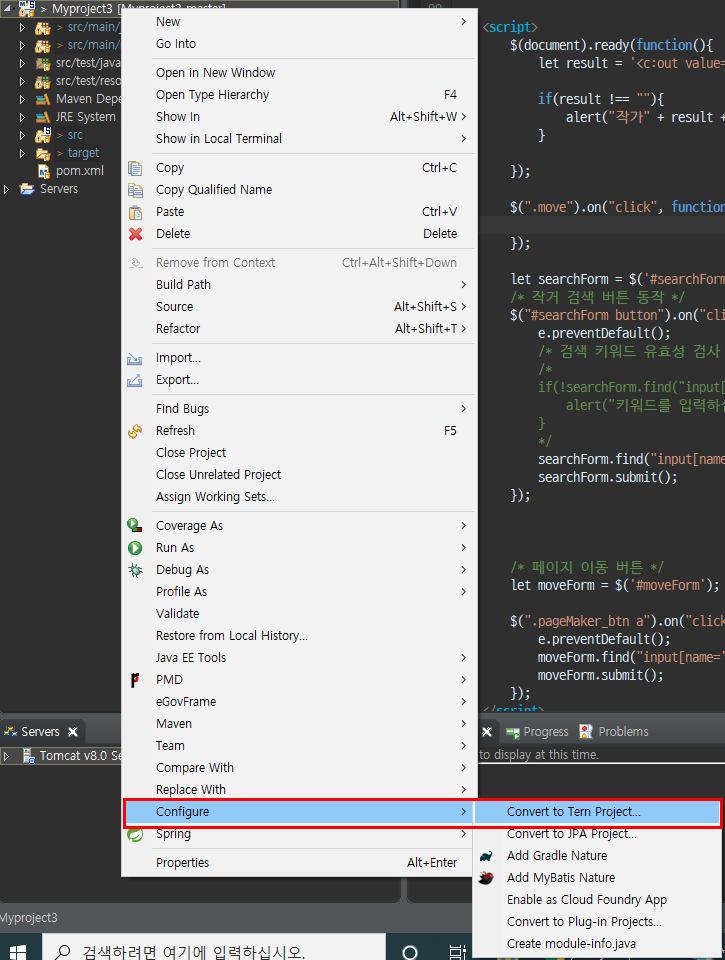
Task: Choose Add MyBatis Nature
Action: coord(597,878)
